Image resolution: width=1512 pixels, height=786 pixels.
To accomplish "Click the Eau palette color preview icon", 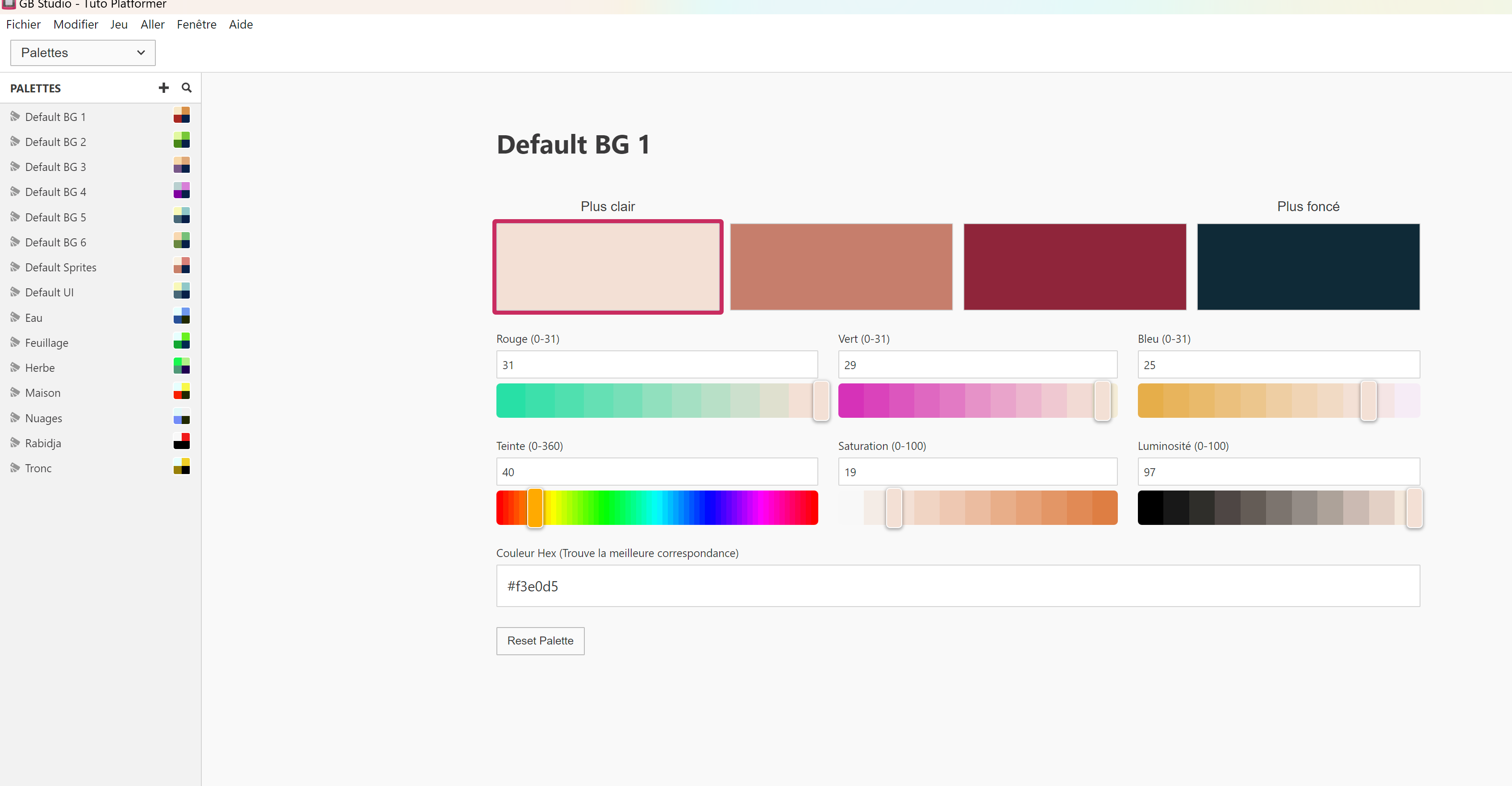I will (181, 316).
